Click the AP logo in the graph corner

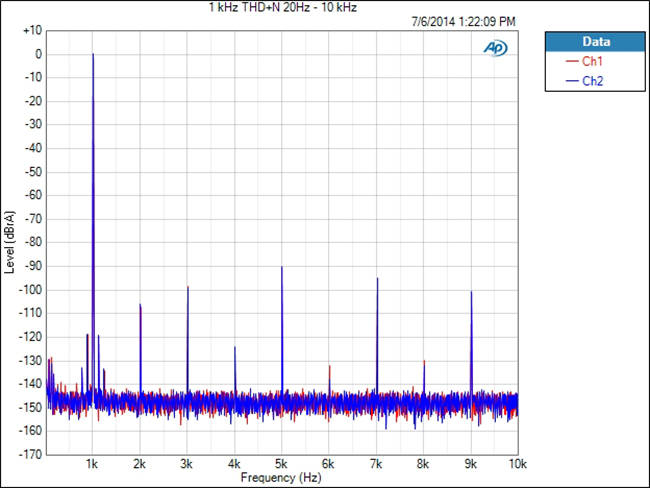click(x=496, y=47)
